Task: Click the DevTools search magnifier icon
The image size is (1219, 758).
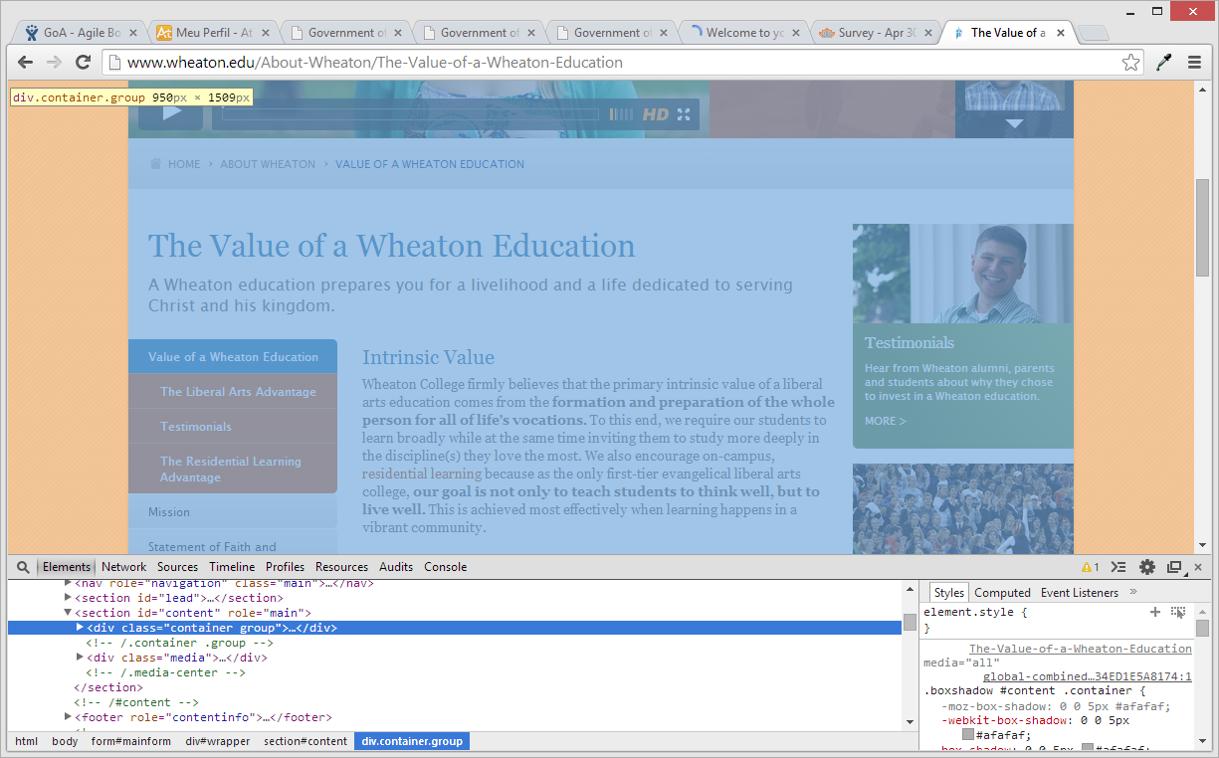Action: pos(23,567)
